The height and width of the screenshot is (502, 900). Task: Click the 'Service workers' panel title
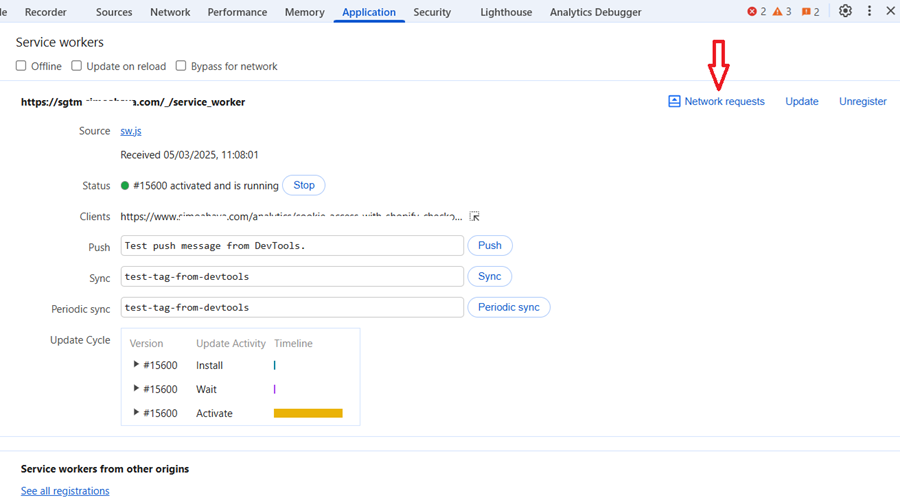tap(60, 42)
